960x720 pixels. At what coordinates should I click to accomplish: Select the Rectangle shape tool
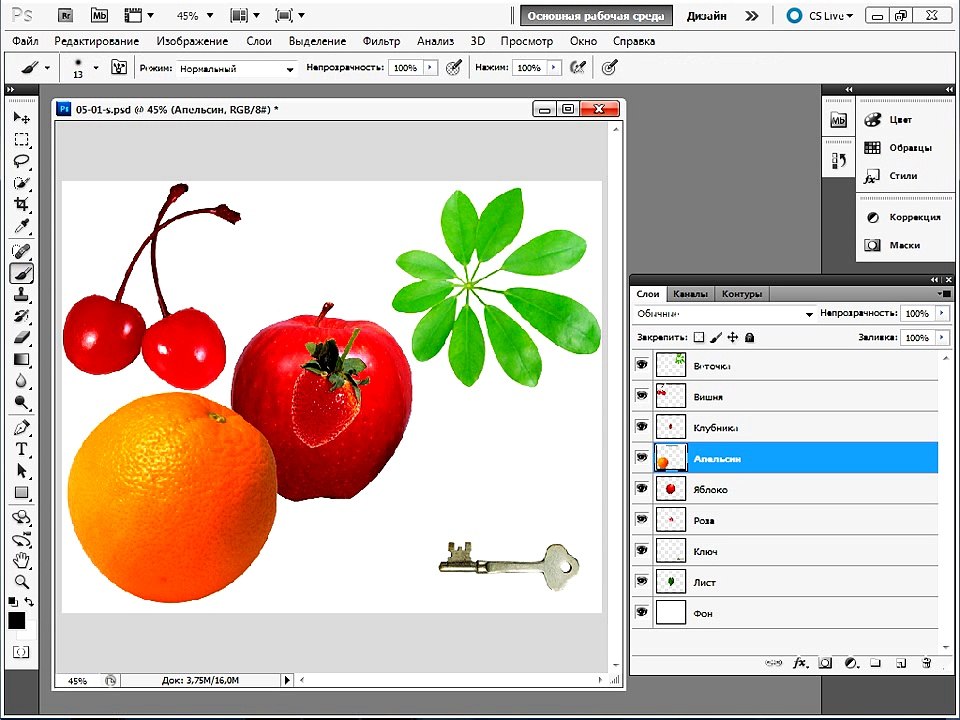tap(21, 492)
